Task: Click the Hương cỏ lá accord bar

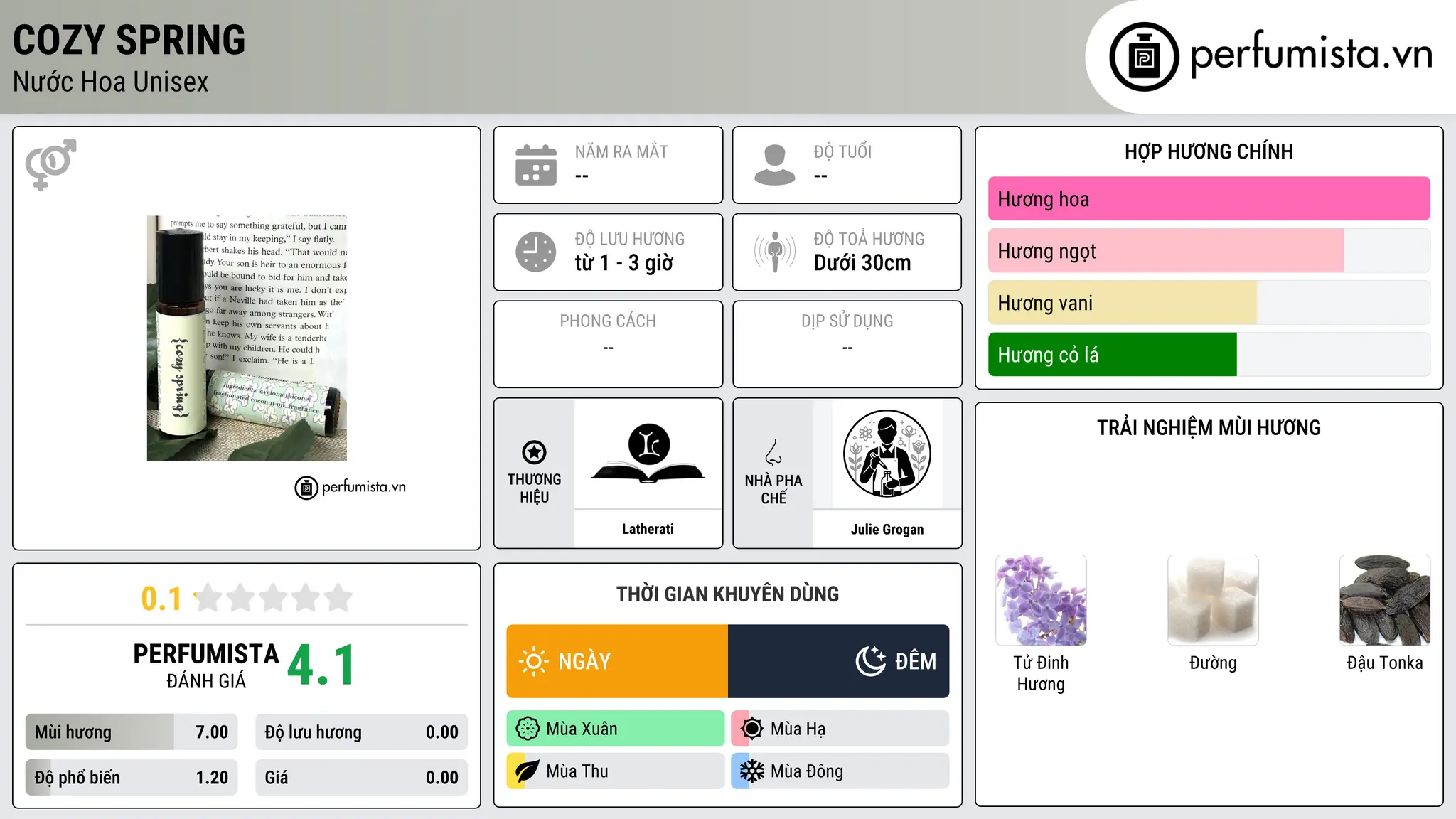Action: click(1209, 355)
